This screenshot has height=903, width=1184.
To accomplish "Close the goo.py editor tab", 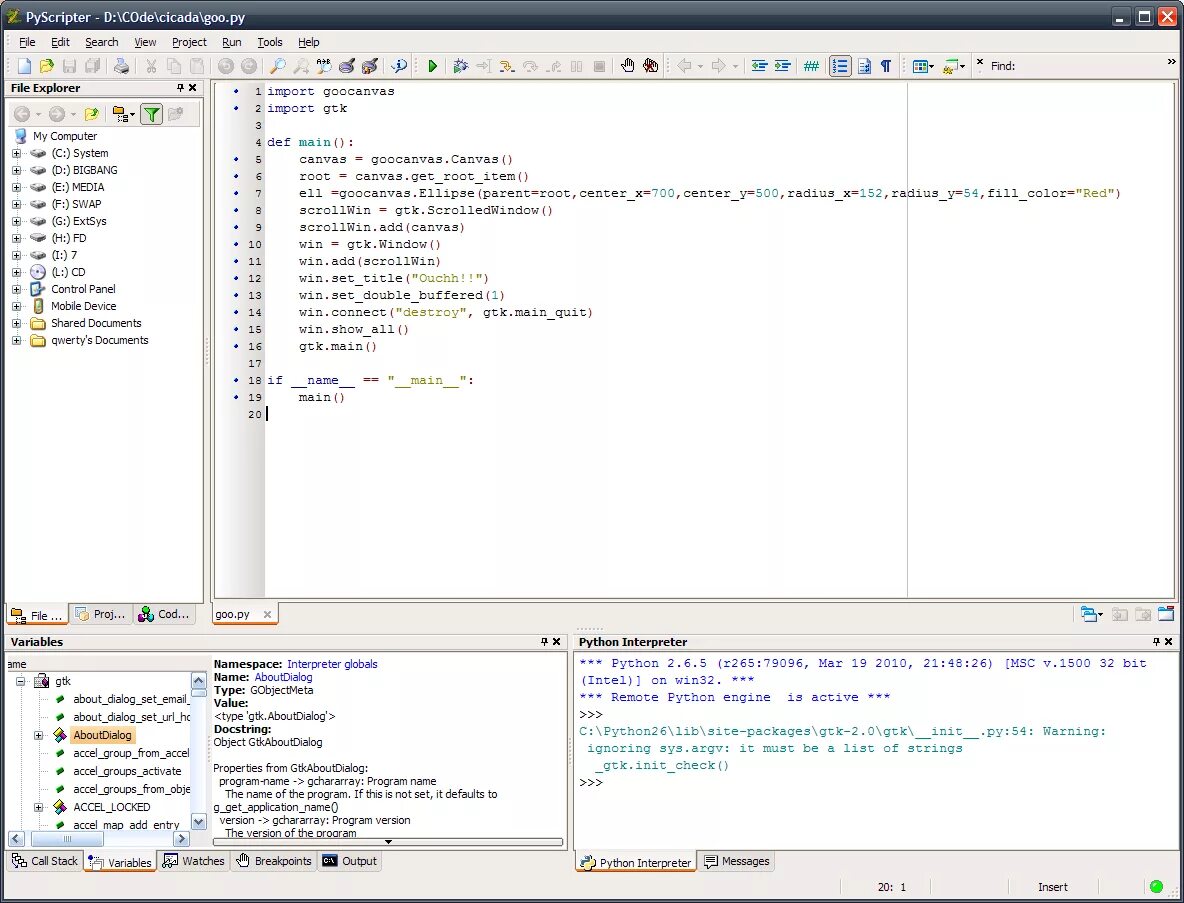I will [267, 615].
